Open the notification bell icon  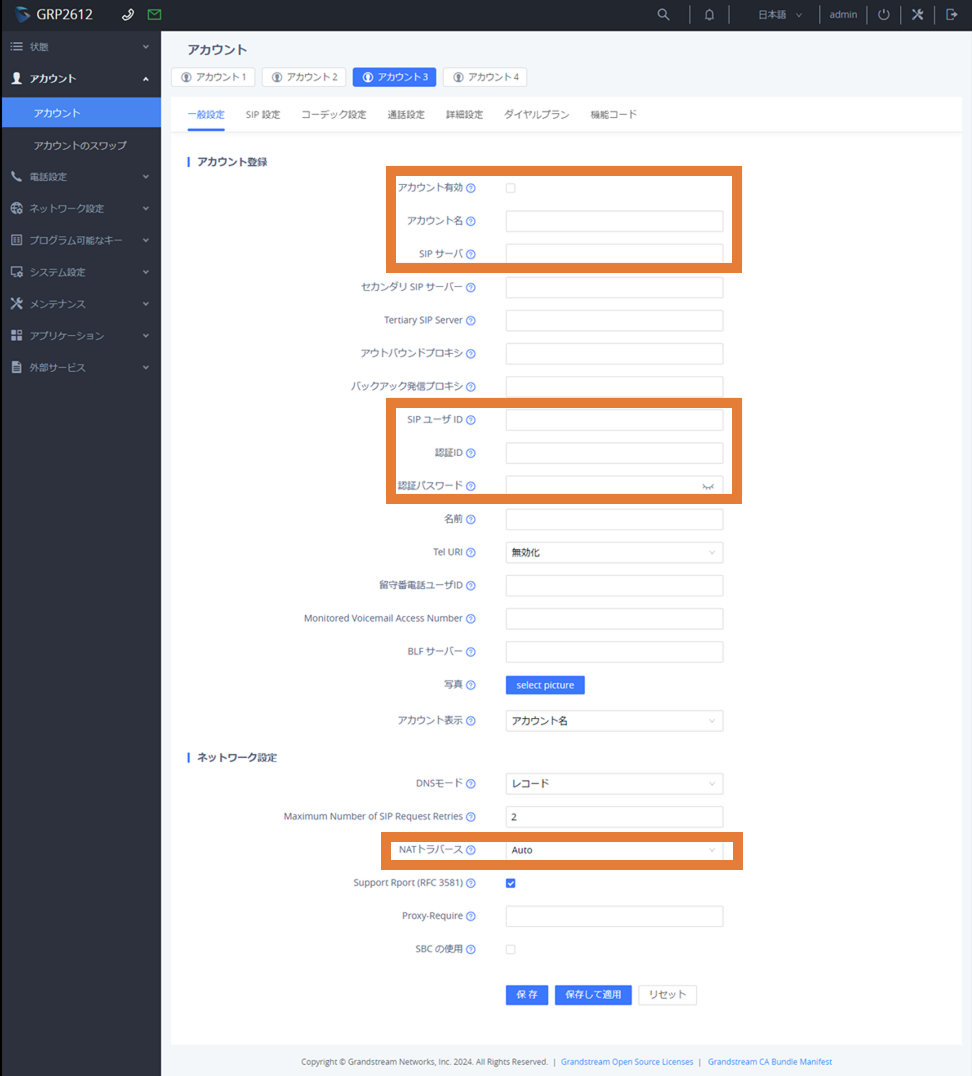[710, 15]
